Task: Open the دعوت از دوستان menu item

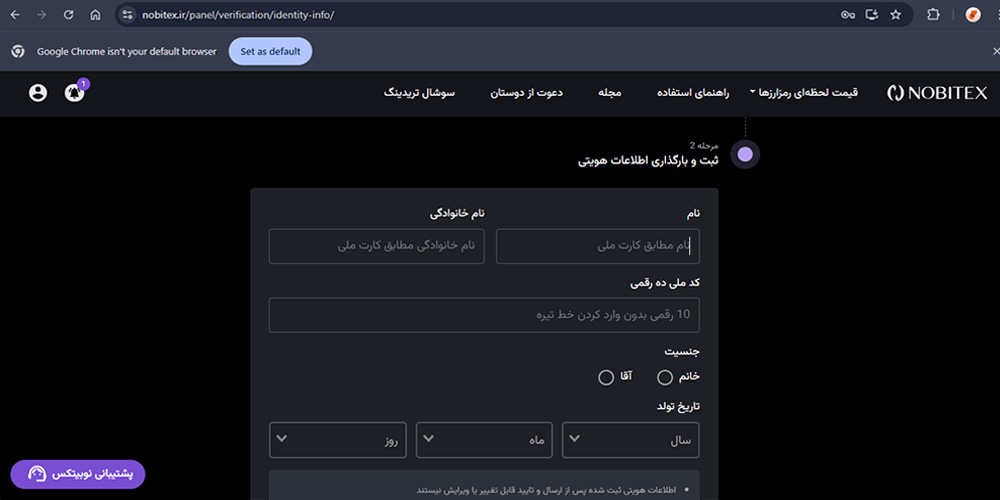Action: [x=526, y=93]
